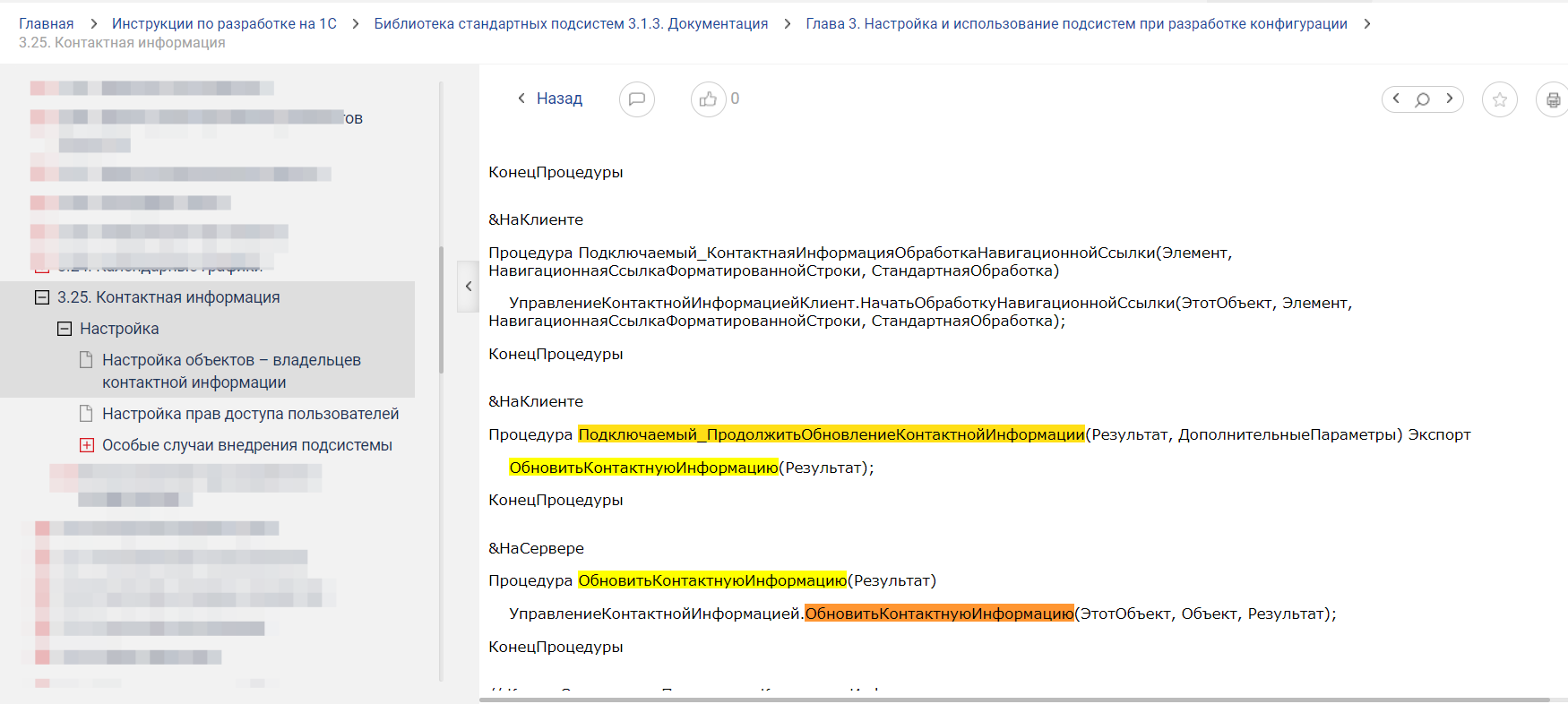This screenshot has width=1568, height=704.
Task: Expand Особые случаи внедрения подсистемы node
Action: click(87, 445)
